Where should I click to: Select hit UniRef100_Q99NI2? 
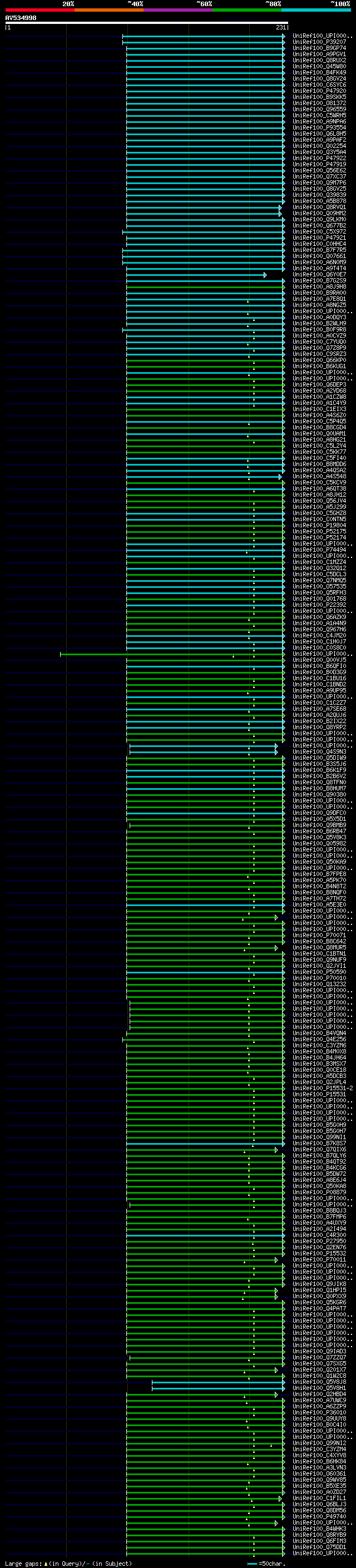pos(319,1443)
